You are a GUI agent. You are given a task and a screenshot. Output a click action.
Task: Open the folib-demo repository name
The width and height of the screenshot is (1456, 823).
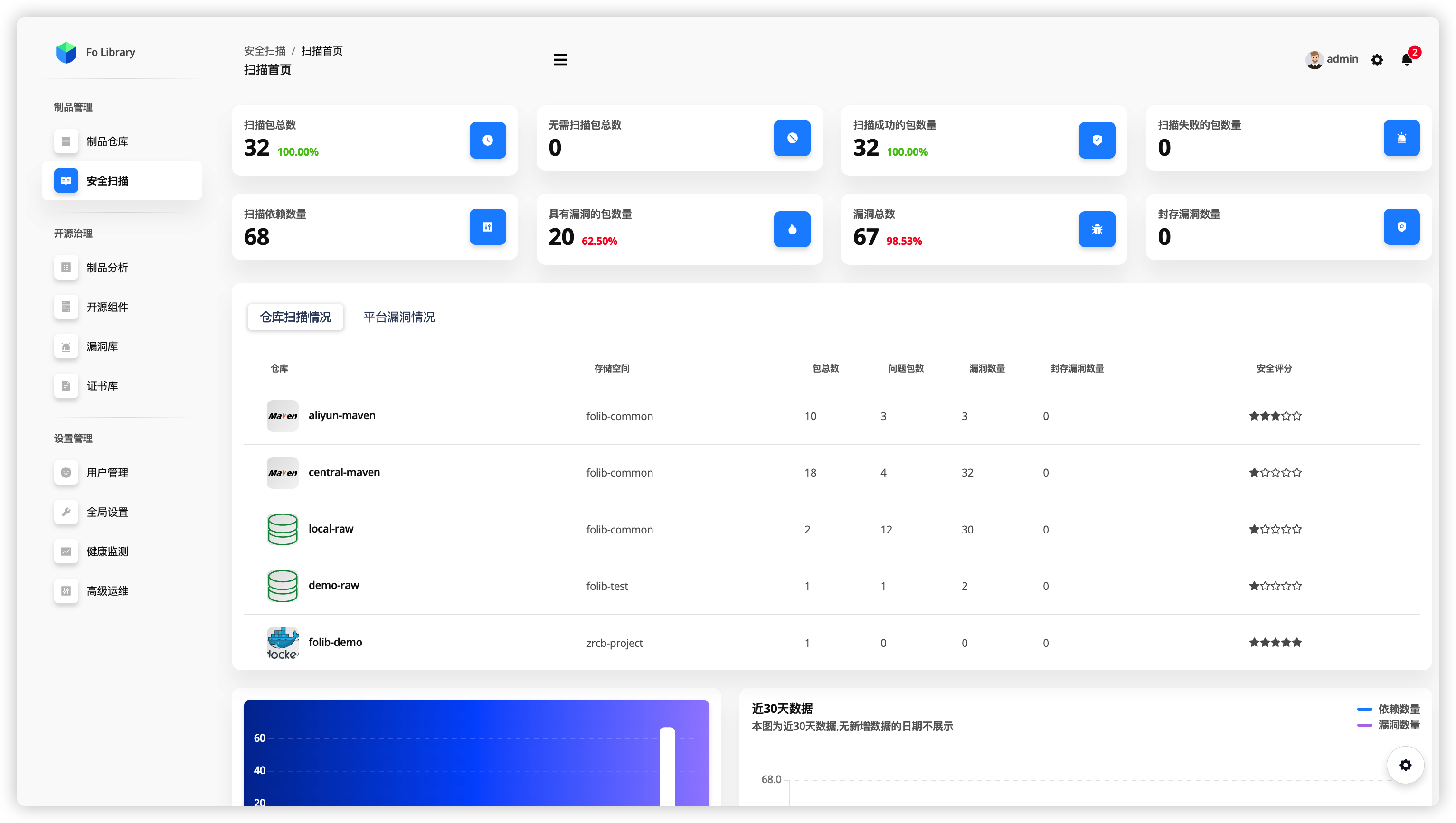(335, 643)
